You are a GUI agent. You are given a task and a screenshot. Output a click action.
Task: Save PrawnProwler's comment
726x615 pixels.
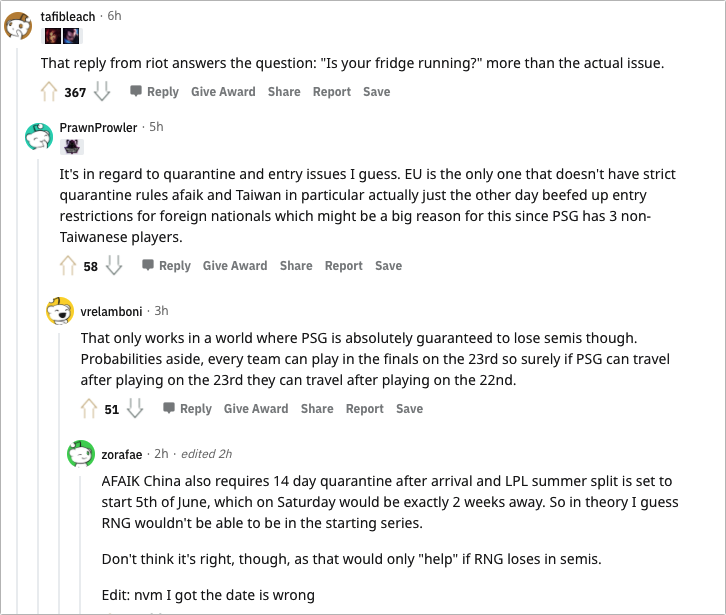click(388, 266)
